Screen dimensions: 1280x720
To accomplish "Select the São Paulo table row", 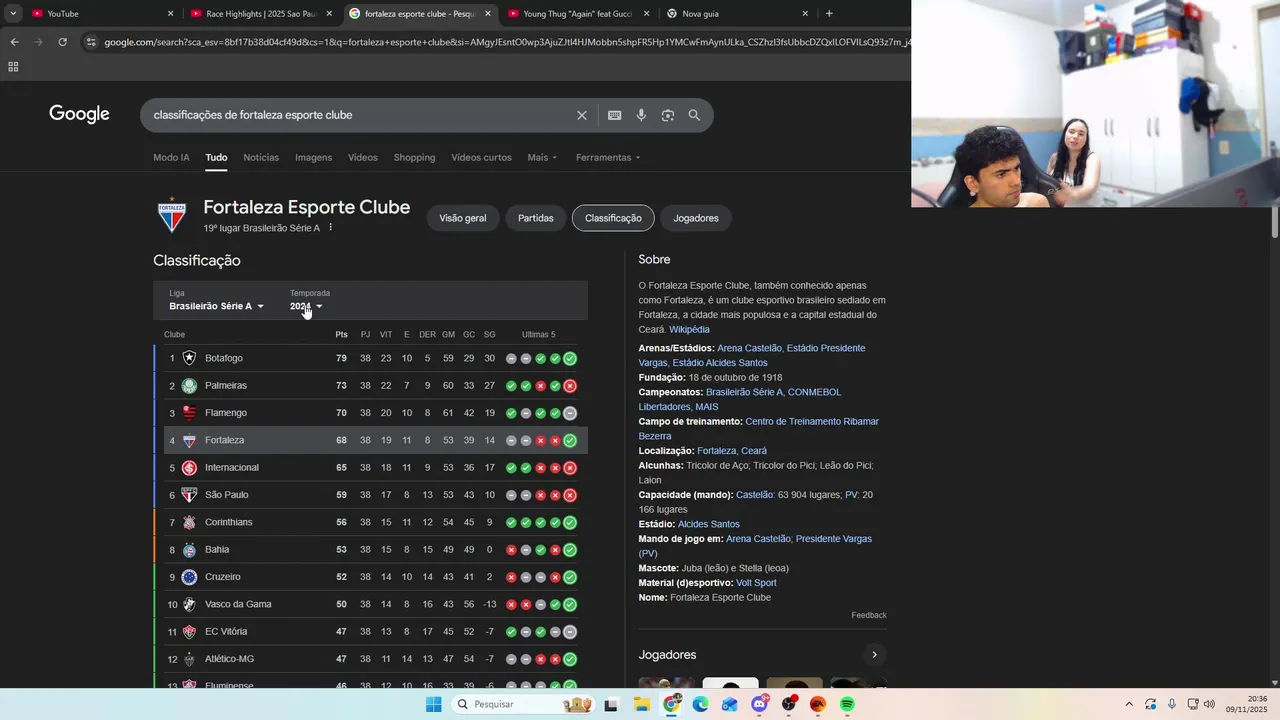I will point(371,495).
